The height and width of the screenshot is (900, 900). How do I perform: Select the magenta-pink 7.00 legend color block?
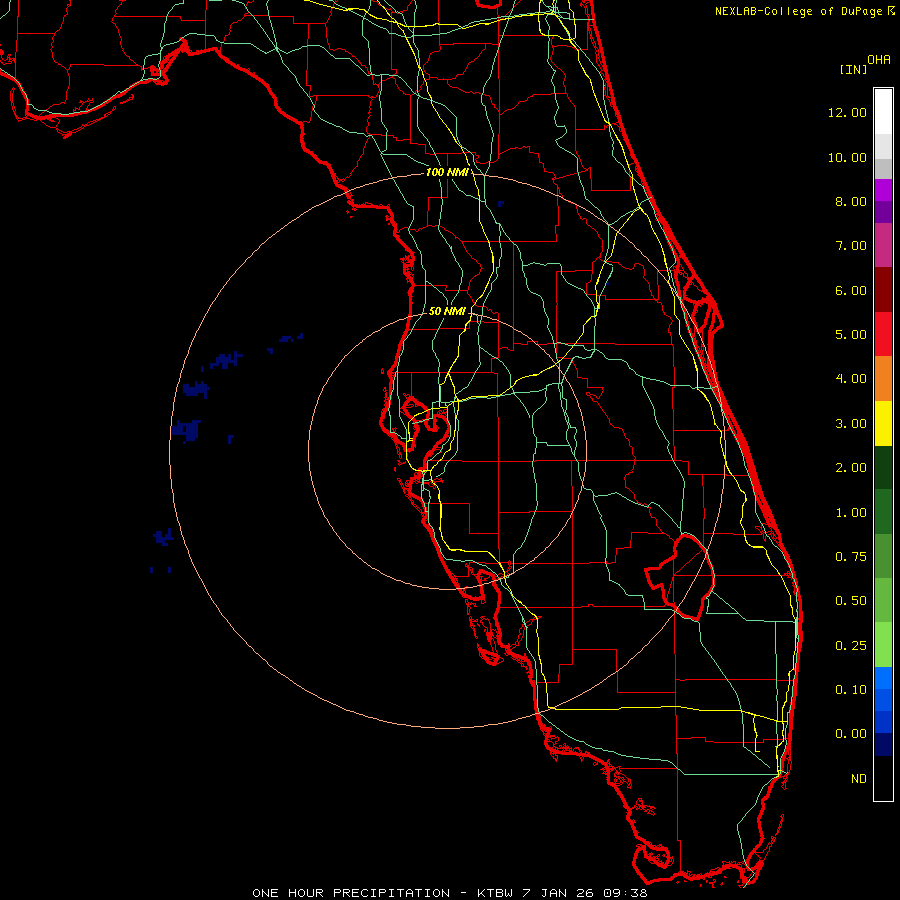point(883,246)
